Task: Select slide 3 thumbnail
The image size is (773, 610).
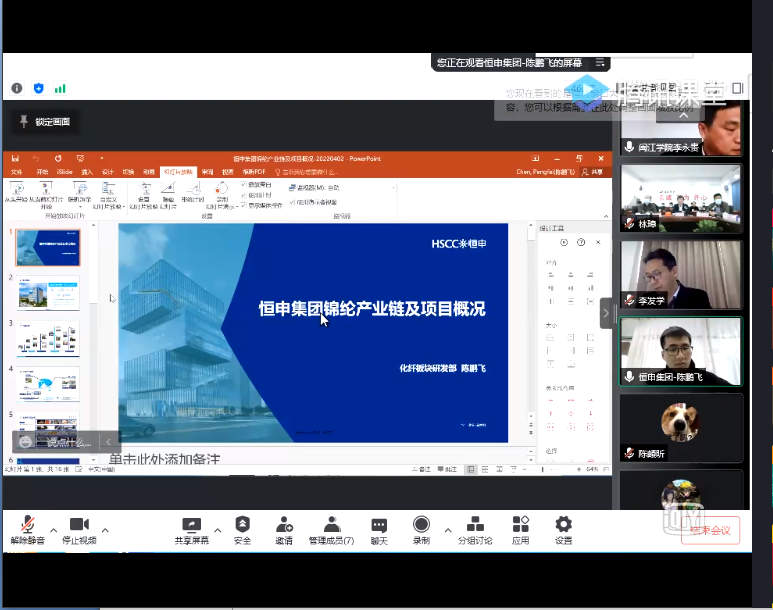Action: tap(48, 339)
